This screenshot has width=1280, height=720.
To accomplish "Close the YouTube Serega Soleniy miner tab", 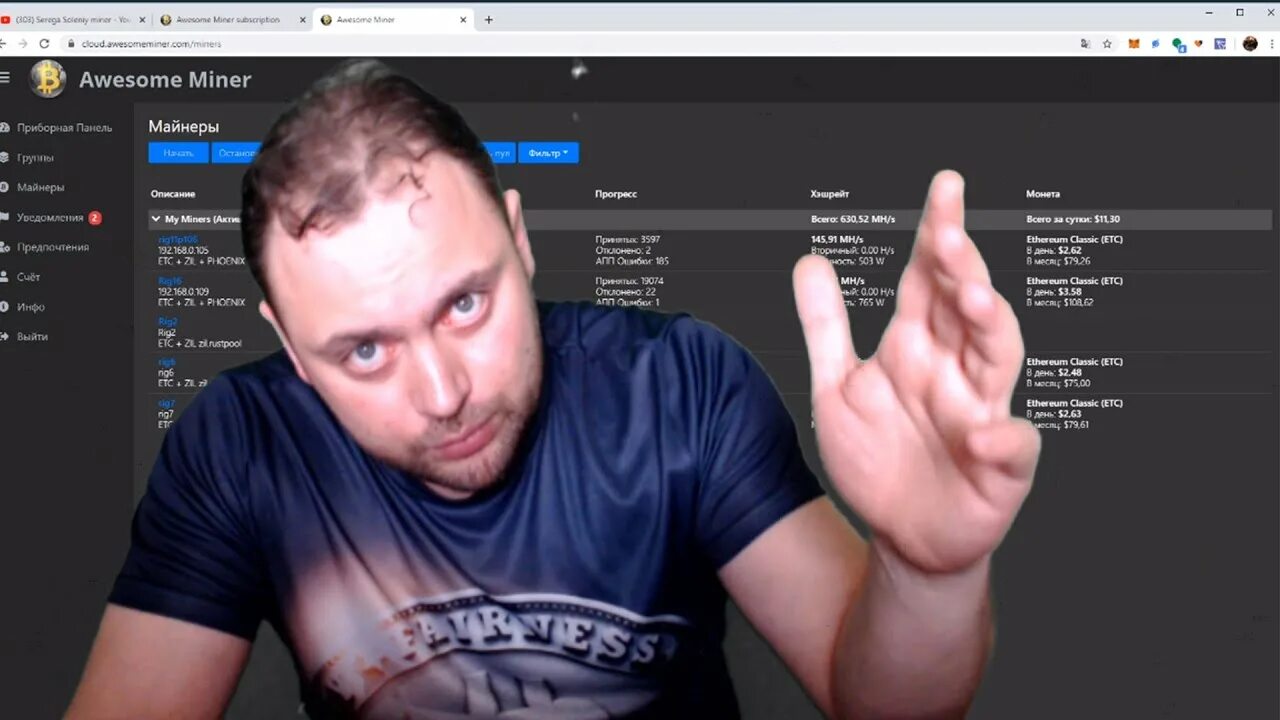I will (141, 19).
